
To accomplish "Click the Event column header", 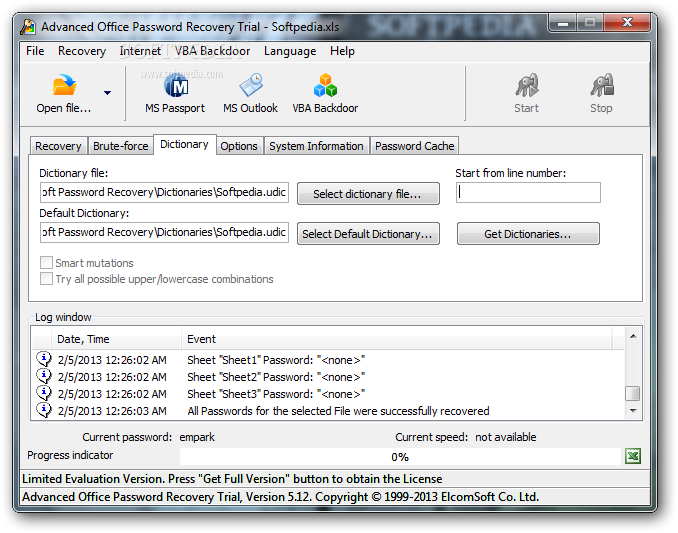I will tap(396, 339).
